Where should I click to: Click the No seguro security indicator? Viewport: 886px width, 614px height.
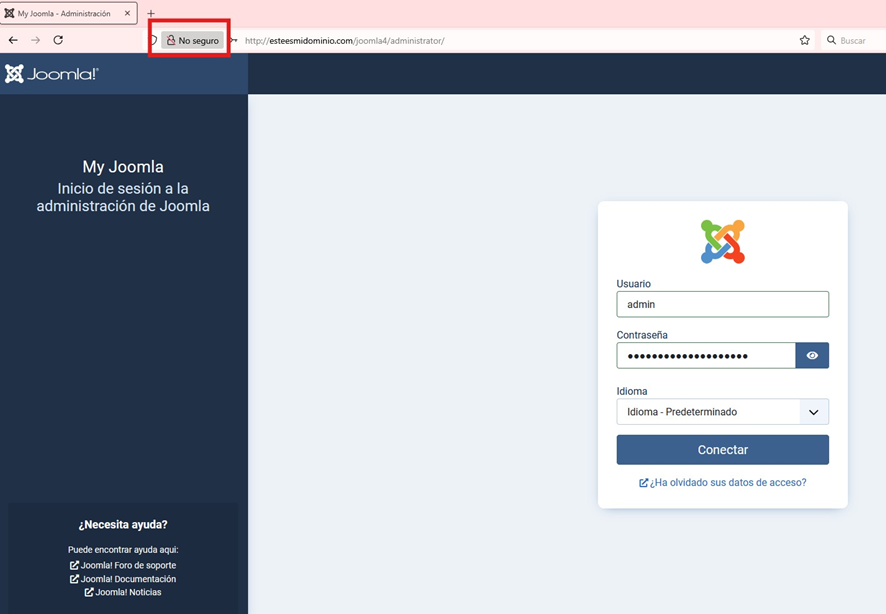pyautogui.click(x=193, y=40)
